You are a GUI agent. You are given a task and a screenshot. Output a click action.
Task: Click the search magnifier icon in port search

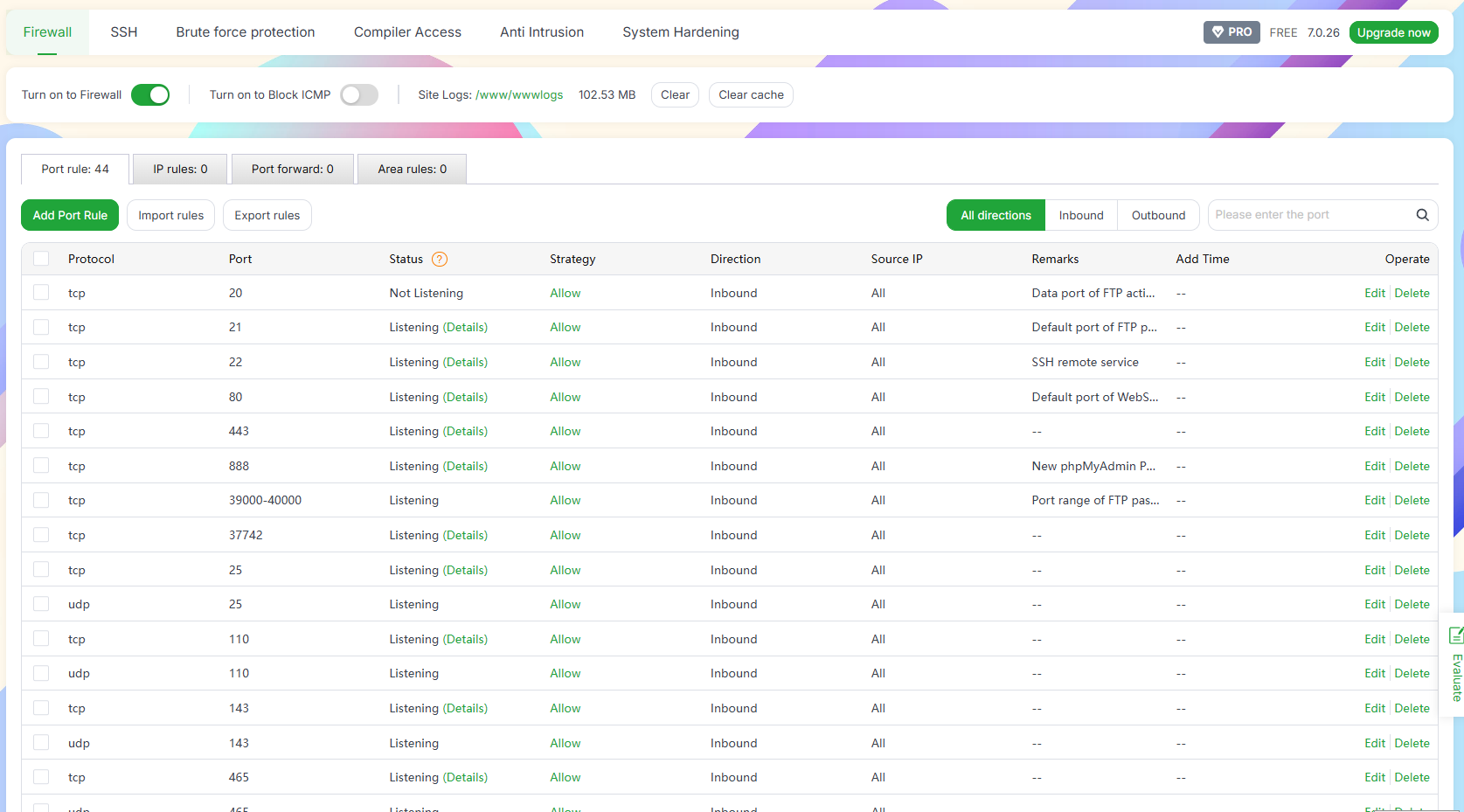pyautogui.click(x=1423, y=214)
